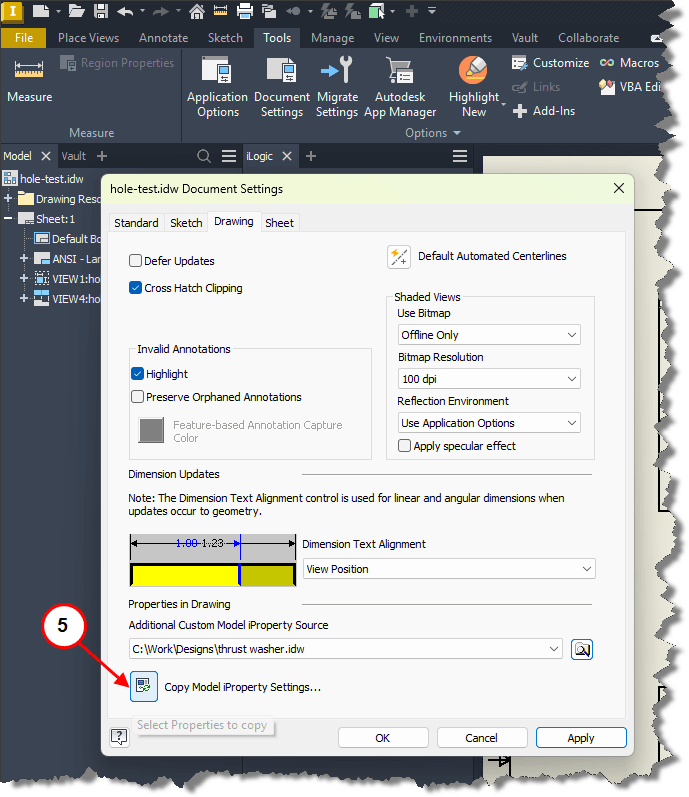Screen dimensions: 689x797
Task: Open the Inventor application menu logo
Action: pos(12,12)
